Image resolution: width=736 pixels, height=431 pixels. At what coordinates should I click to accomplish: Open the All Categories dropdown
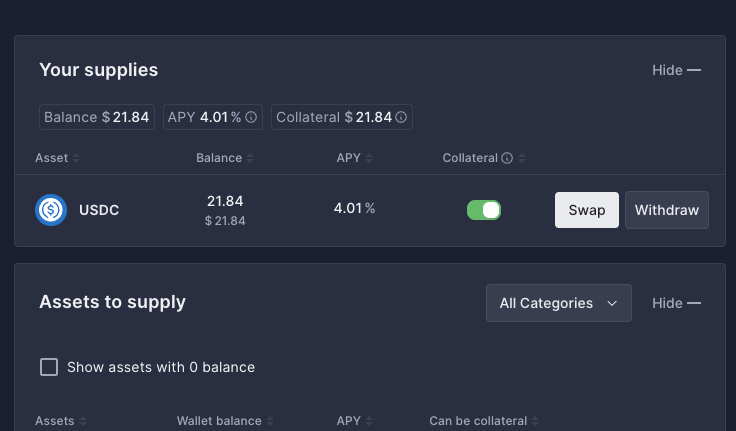click(x=558, y=303)
